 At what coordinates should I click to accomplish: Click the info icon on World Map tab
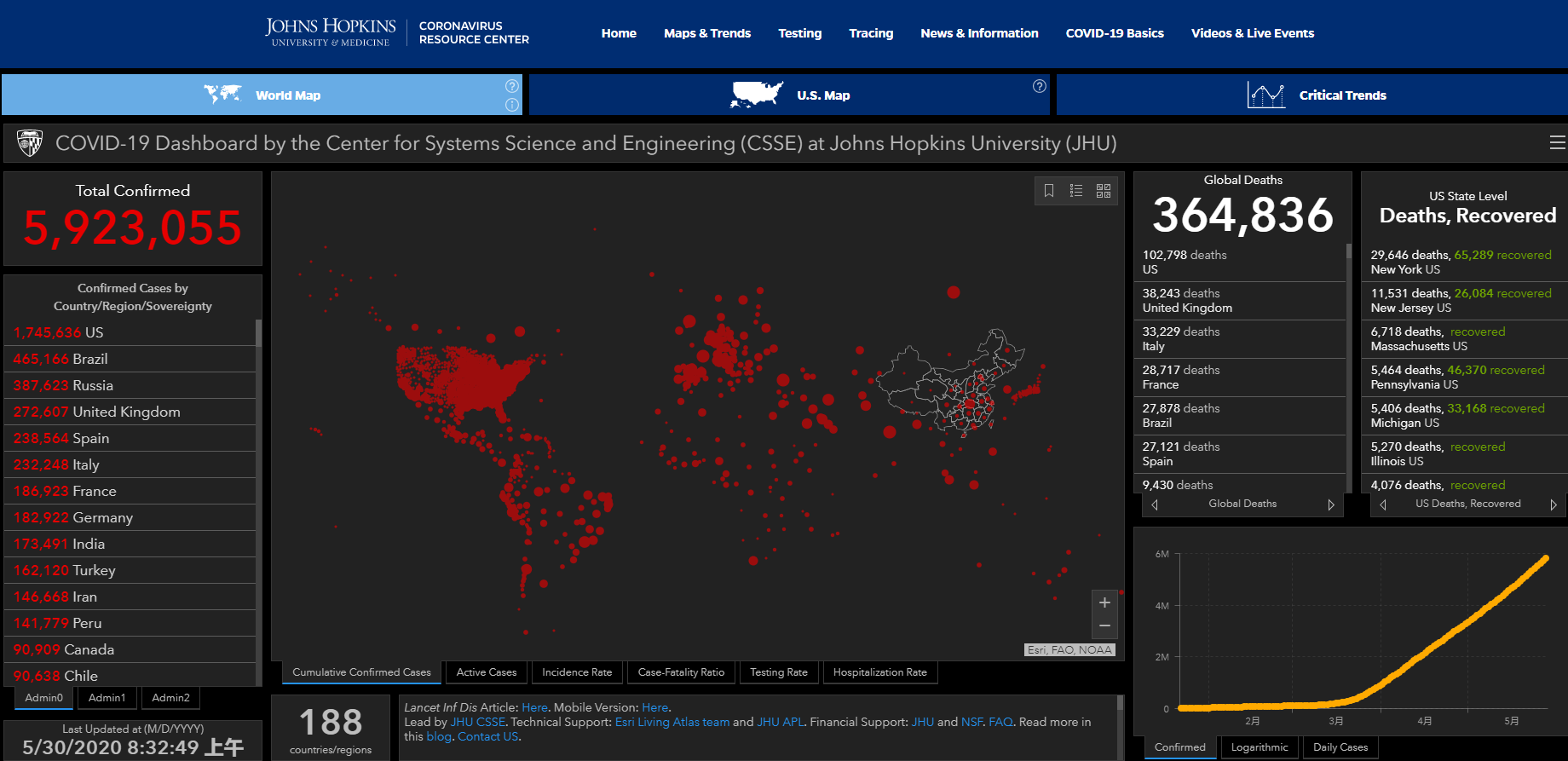511,105
